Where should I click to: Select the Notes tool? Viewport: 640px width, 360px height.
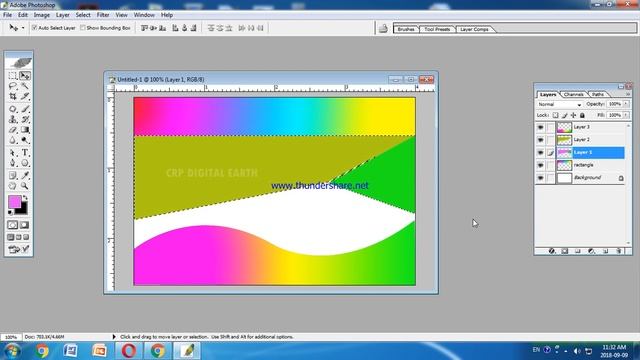(13, 176)
